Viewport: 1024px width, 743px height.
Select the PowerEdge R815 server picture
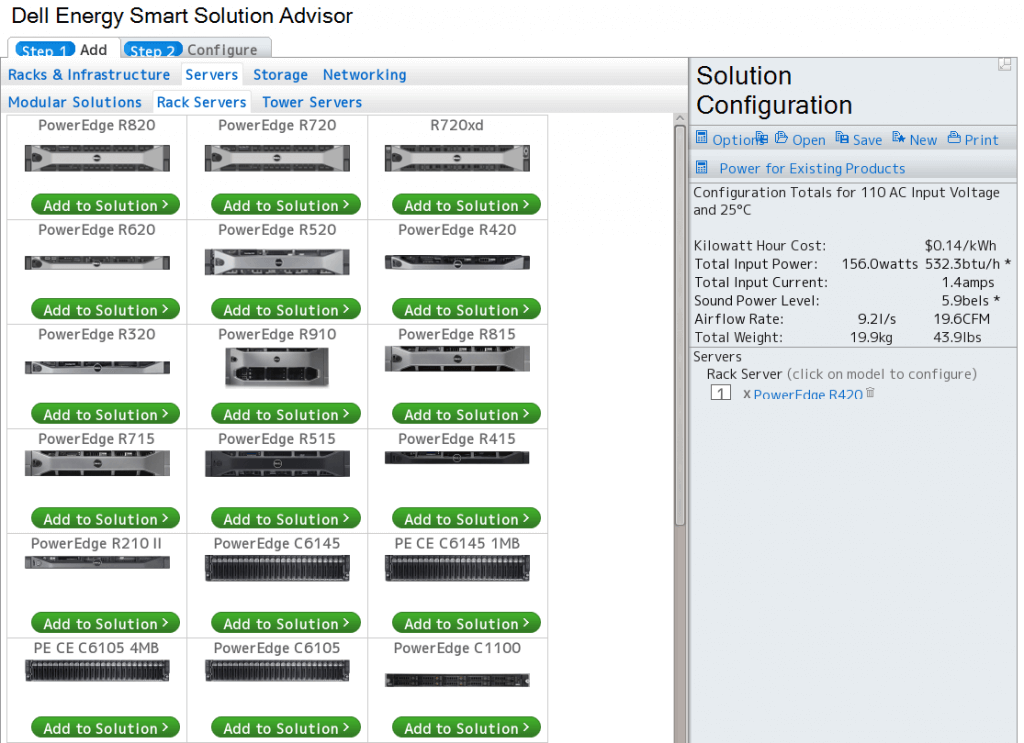(x=457, y=359)
